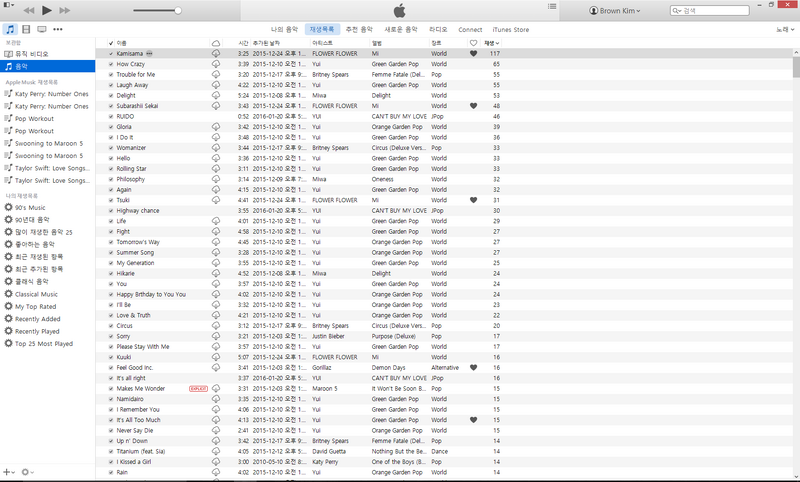Open the 라디오 tab
Viewport: 800px width, 482px height.
tap(438, 30)
